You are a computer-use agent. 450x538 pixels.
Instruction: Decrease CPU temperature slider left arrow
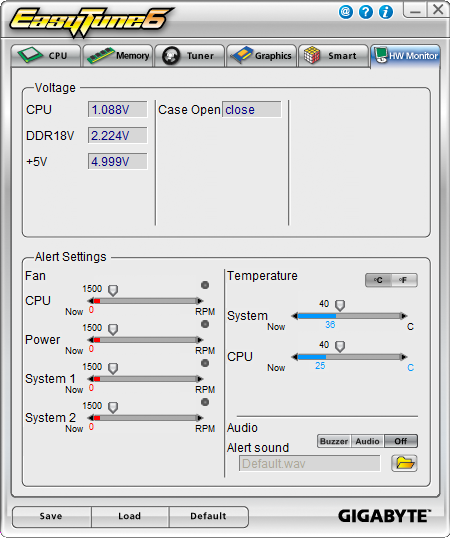click(x=294, y=357)
